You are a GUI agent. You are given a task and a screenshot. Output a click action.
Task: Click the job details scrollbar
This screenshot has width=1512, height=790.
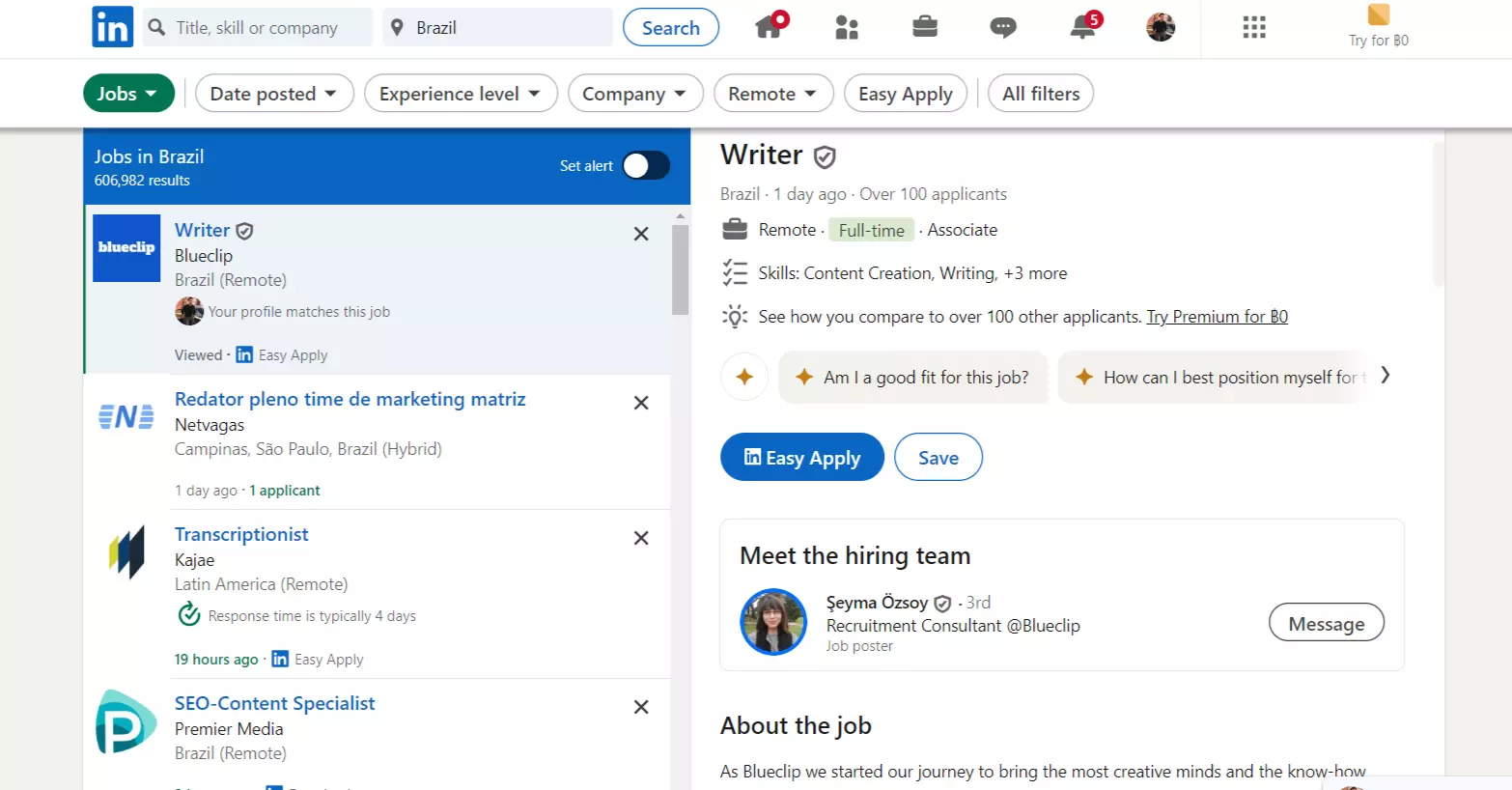pyautogui.click(x=1439, y=214)
